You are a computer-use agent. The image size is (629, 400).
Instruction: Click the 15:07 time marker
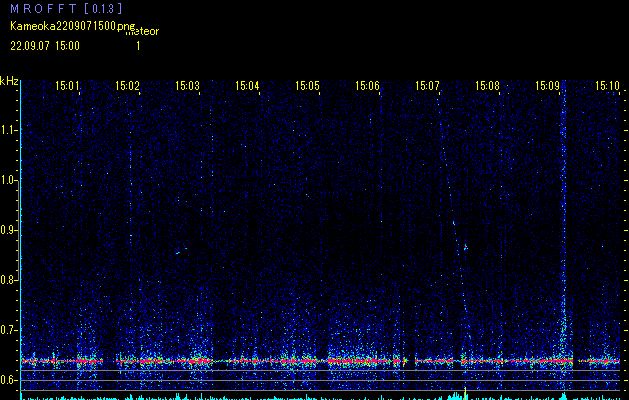(427, 85)
